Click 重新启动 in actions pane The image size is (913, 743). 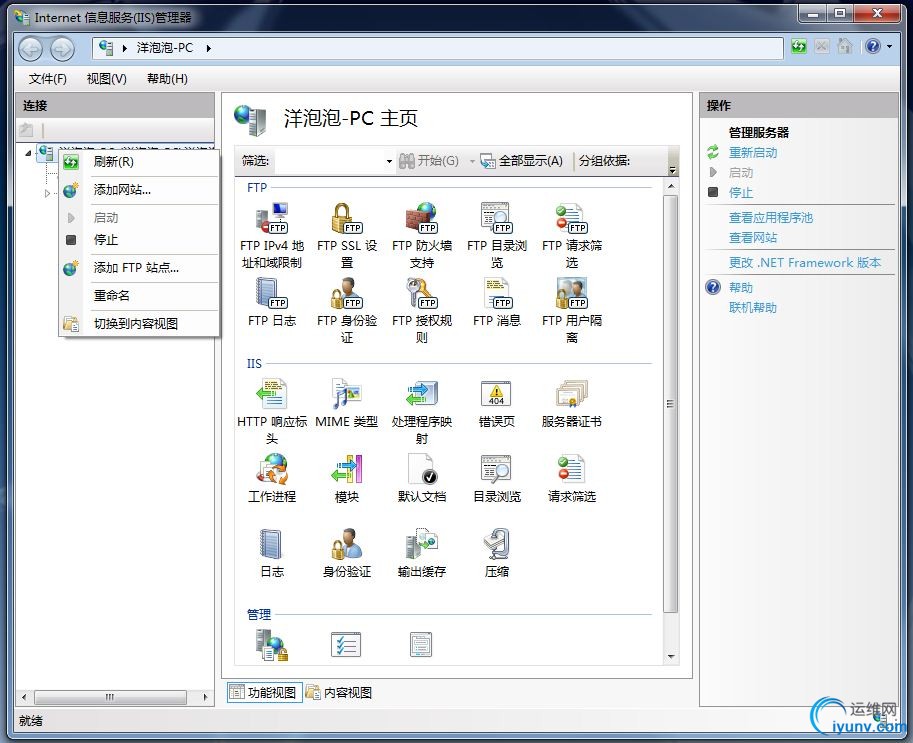[753, 153]
